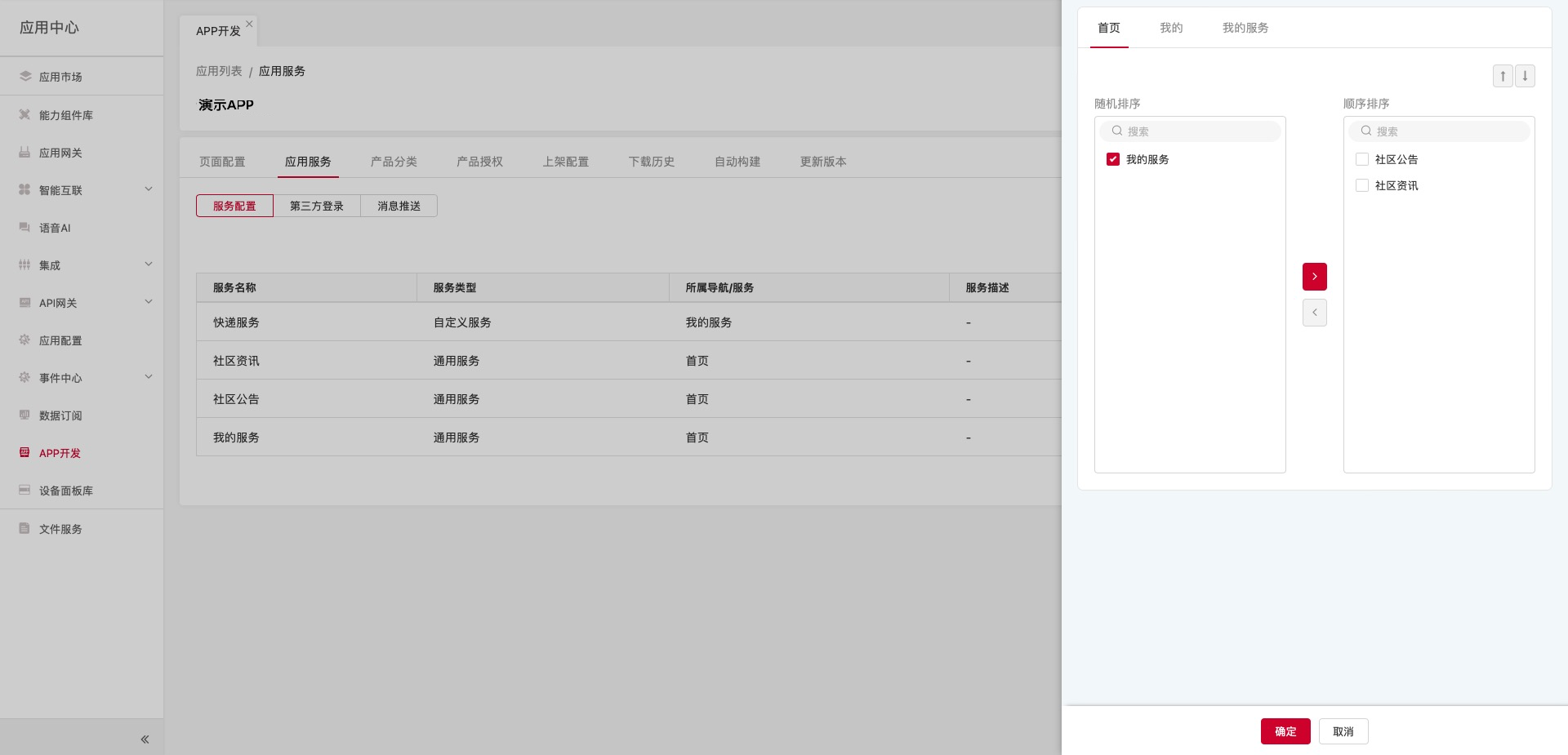Click the move-right transfer arrow button
Screen dimensions: 1568x755
(1314, 277)
